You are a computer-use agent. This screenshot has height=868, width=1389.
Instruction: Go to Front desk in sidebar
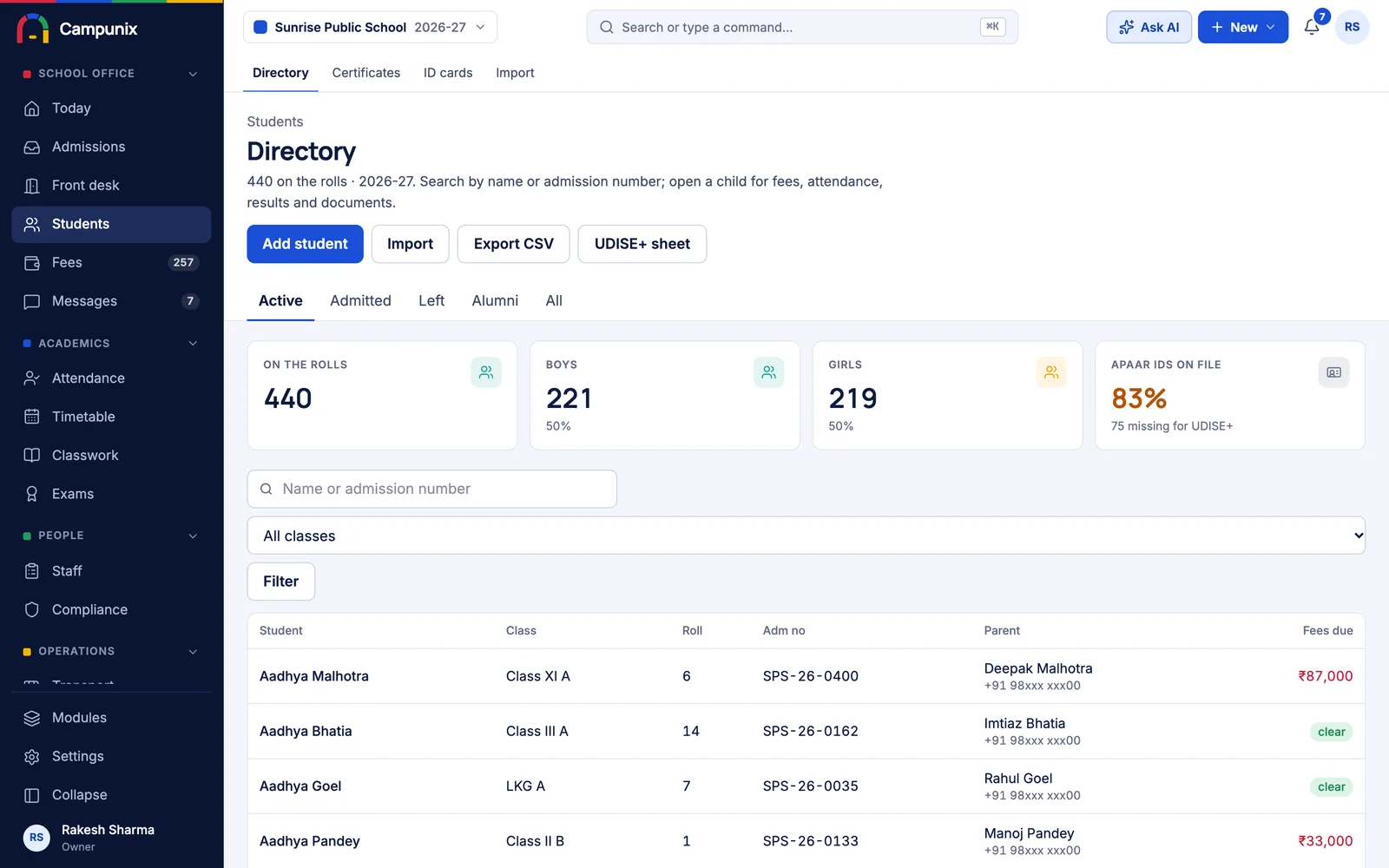click(111, 186)
